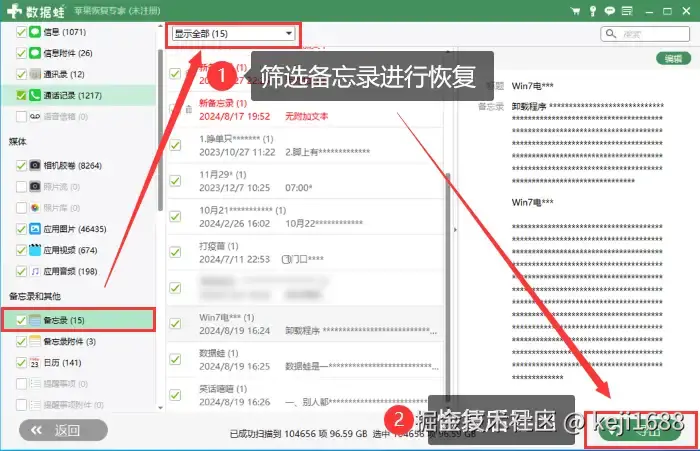The height and width of the screenshot is (451, 700).
Task: Click the 日历 calendar icon
Action: coord(35,363)
